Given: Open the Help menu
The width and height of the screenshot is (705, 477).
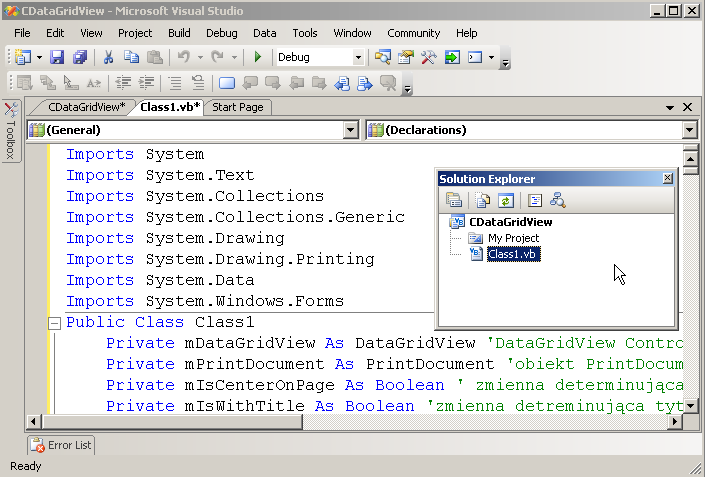Looking at the screenshot, I should click(466, 33).
